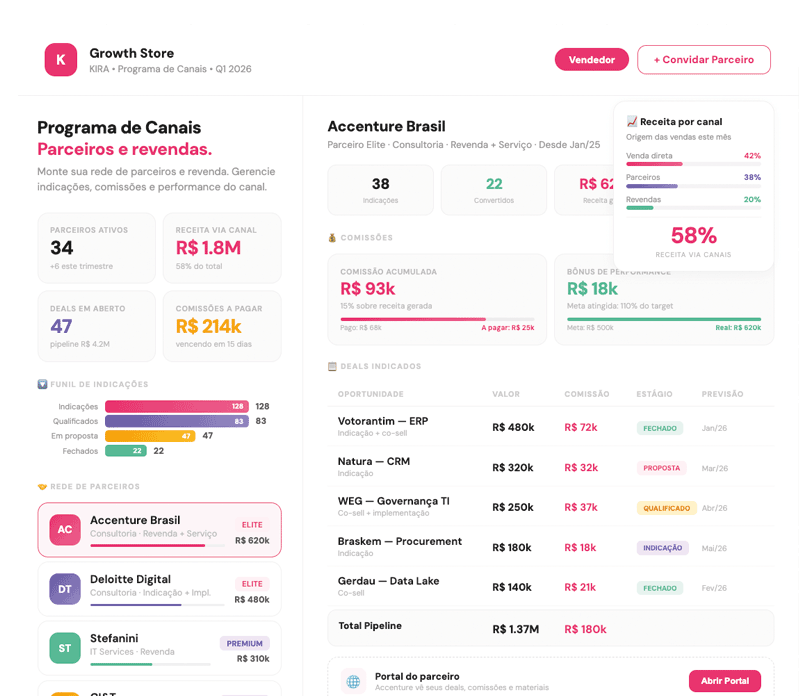Viewport: 810px width, 696px height.
Task: Click the ST avatar for Stefanini
Action: (x=65, y=648)
